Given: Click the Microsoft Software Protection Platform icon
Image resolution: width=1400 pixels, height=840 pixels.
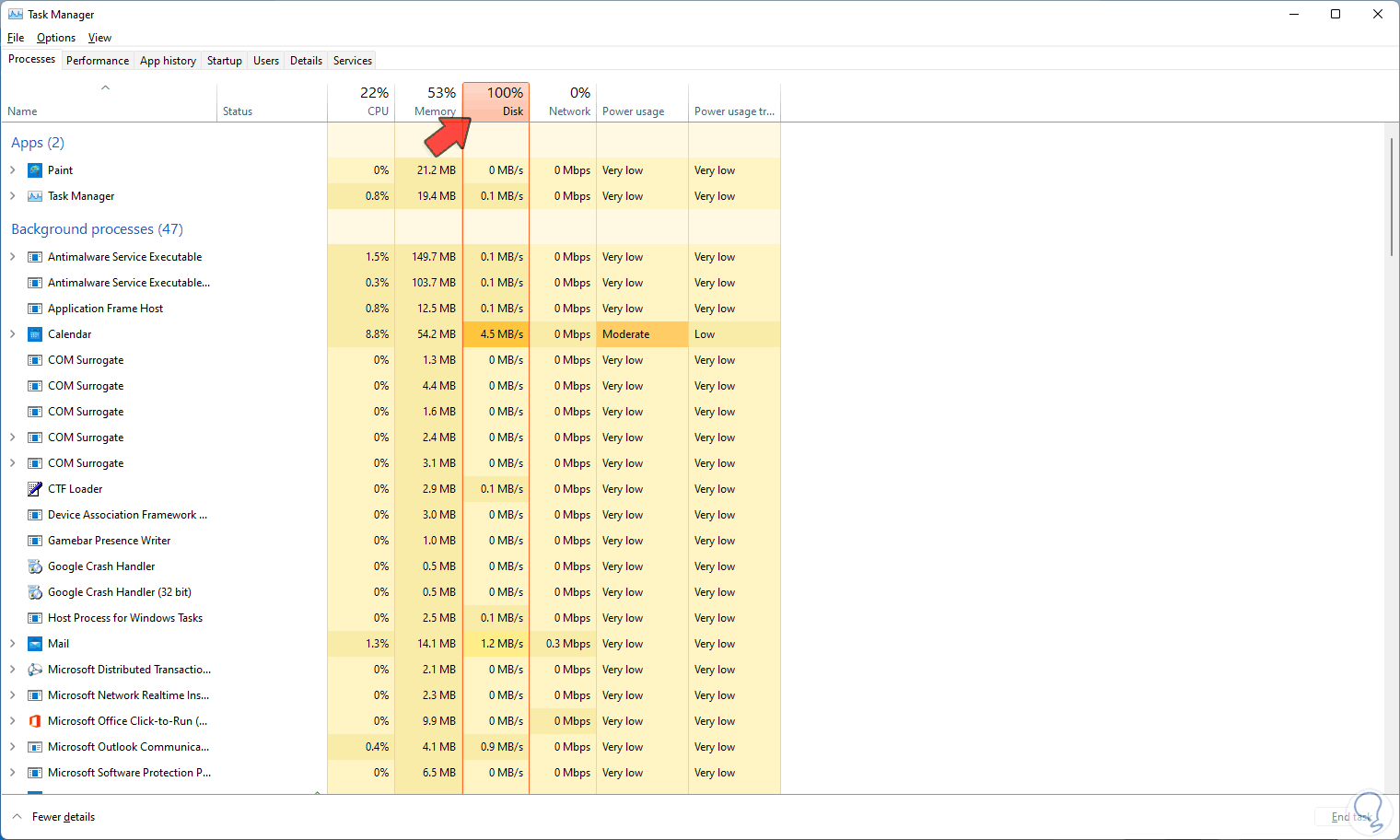Looking at the screenshot, I should (35, 773).
